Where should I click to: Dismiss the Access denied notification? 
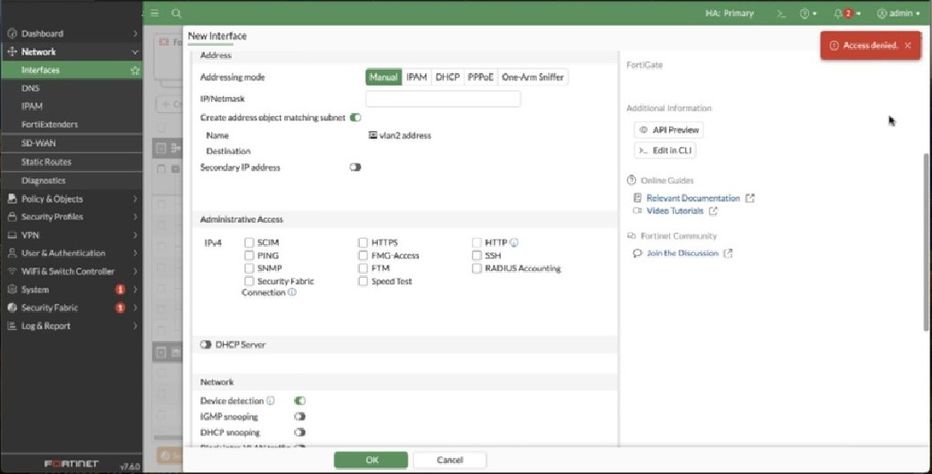[x=908, y=45]
